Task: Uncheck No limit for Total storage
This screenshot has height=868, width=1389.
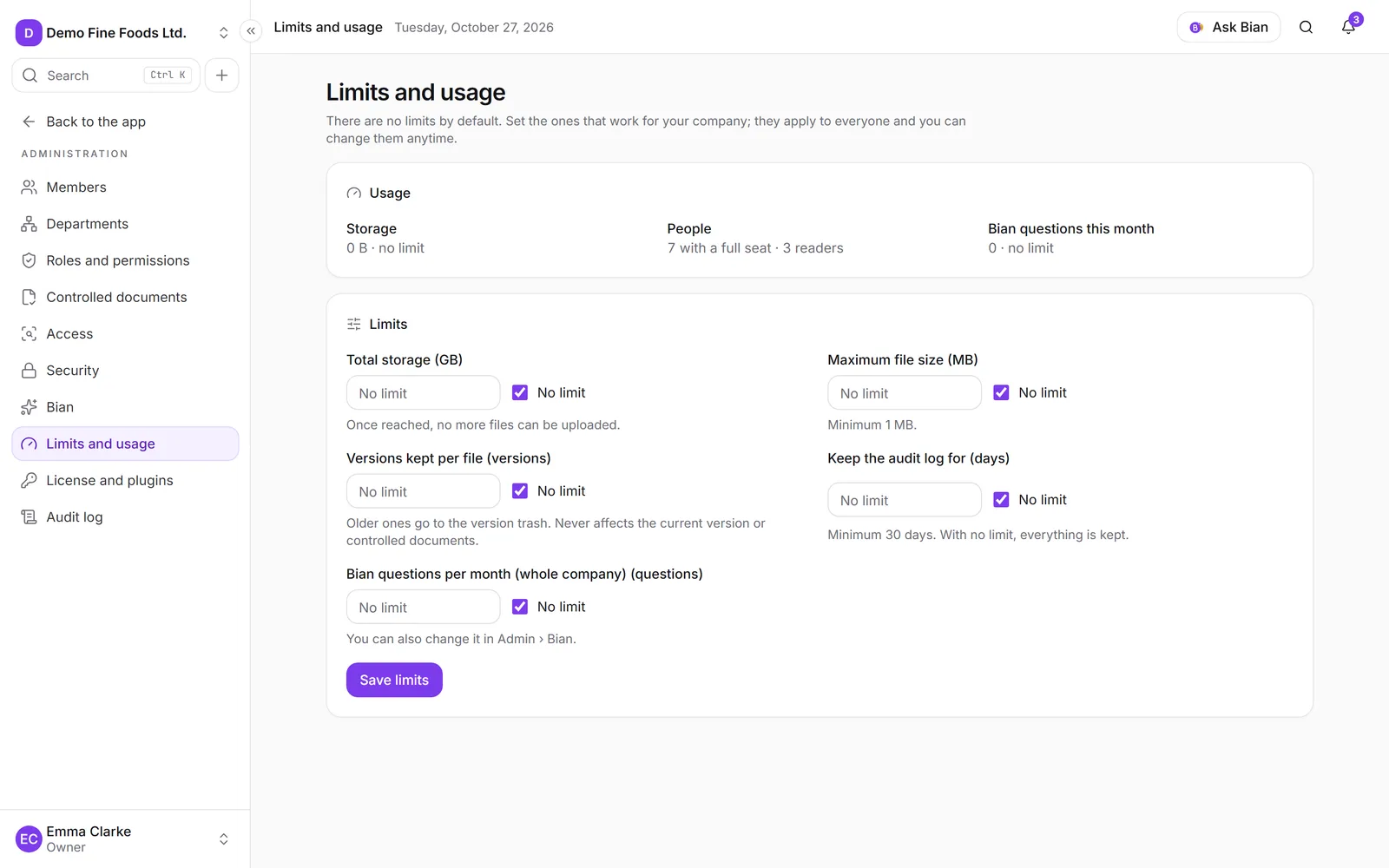Action: tap(520, 392)
